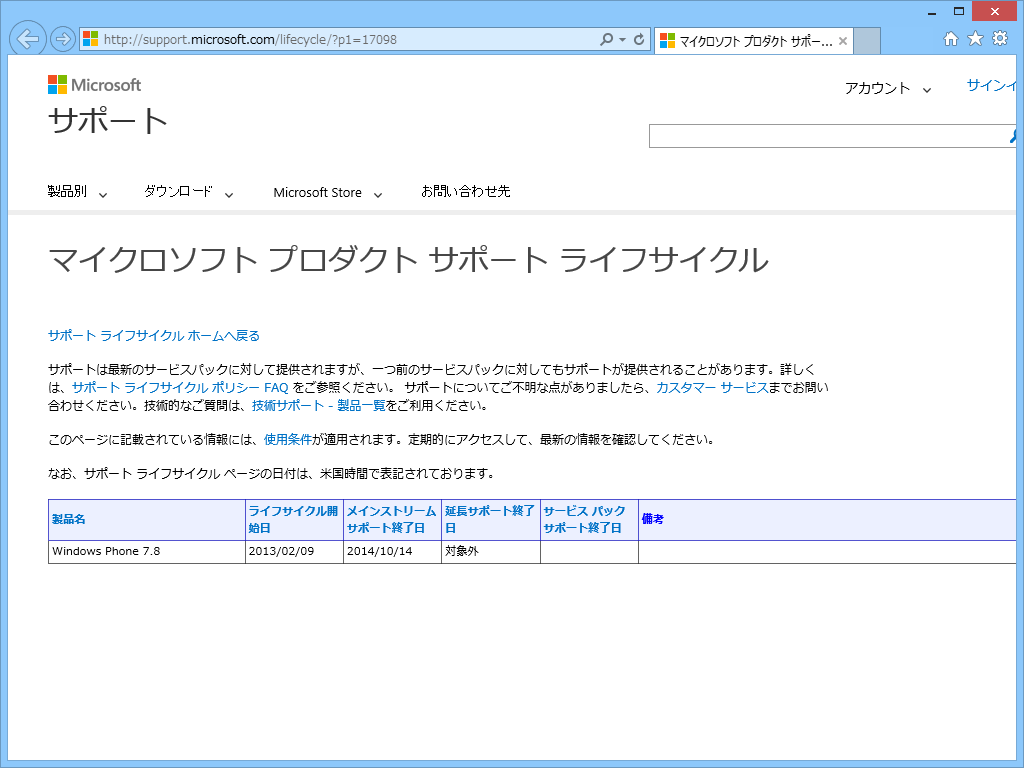Refresh the current page
1024x768 pixels.
(x=637, y=40)
